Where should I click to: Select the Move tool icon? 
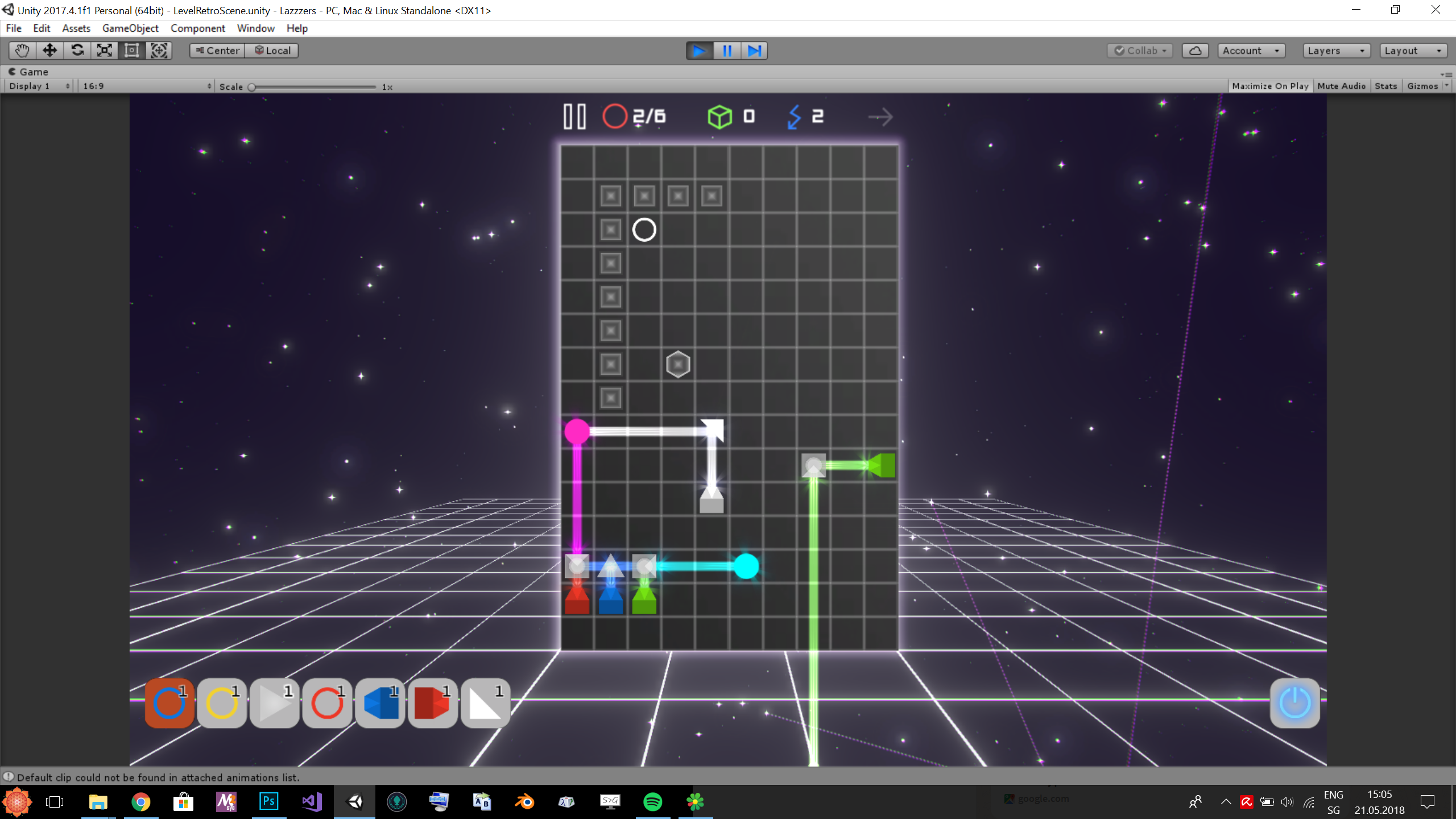click(x=49, y=51)
